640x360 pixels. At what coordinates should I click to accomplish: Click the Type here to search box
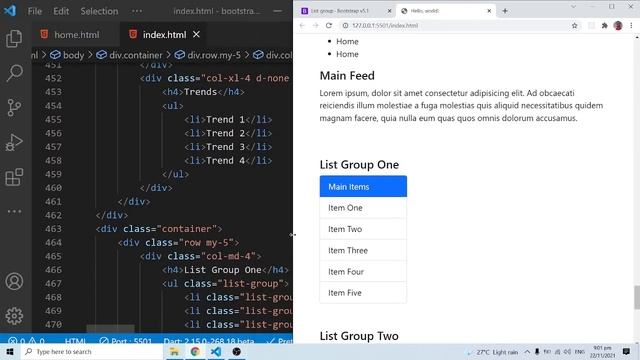(x=91, y=351)
